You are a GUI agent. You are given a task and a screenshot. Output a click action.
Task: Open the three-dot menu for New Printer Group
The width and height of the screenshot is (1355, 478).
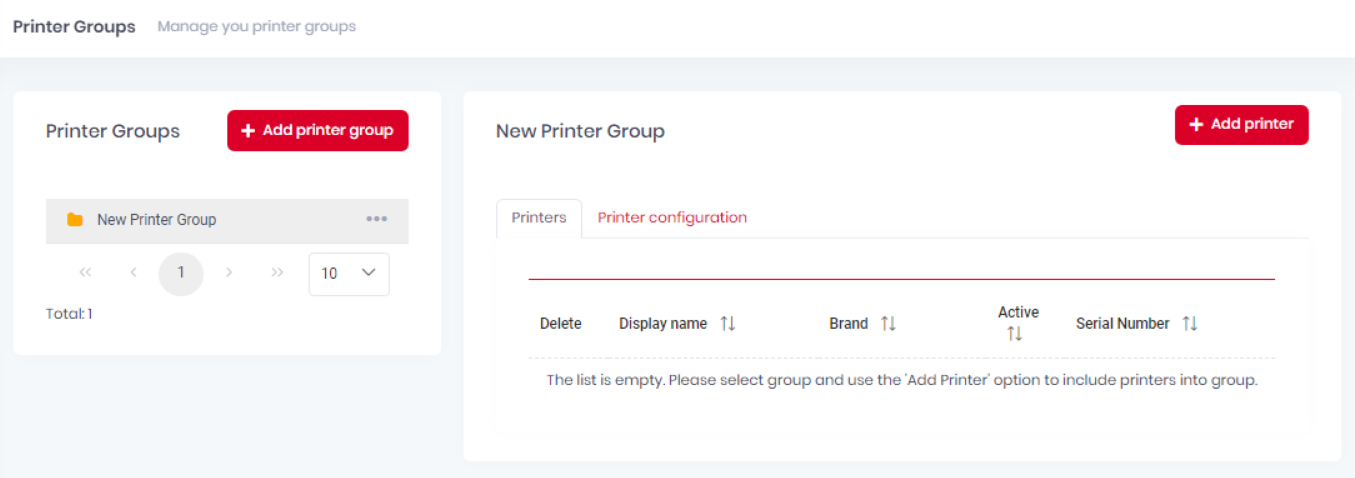click(376, 219)
